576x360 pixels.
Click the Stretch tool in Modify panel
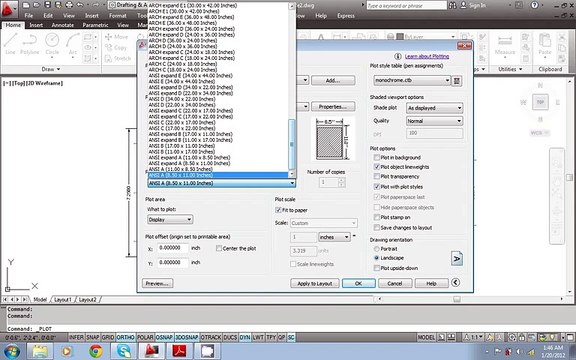(118, 58)
